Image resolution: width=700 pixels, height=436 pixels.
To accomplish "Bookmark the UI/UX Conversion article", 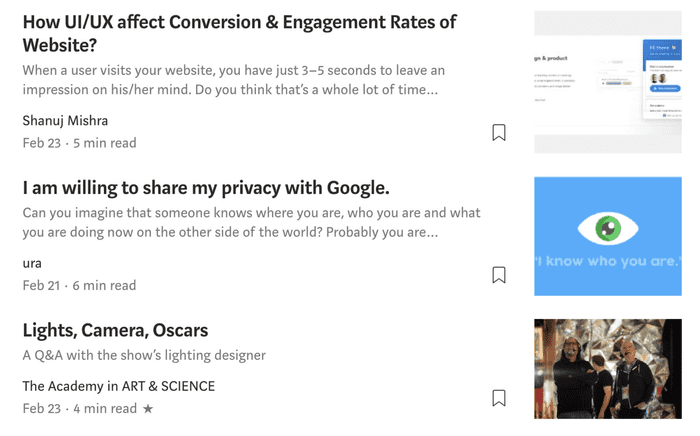I will 499,132.
